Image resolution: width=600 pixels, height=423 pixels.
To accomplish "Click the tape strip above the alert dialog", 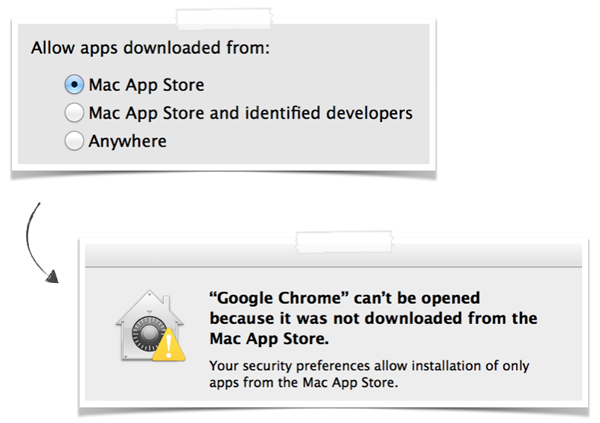I will coord(344,242).
